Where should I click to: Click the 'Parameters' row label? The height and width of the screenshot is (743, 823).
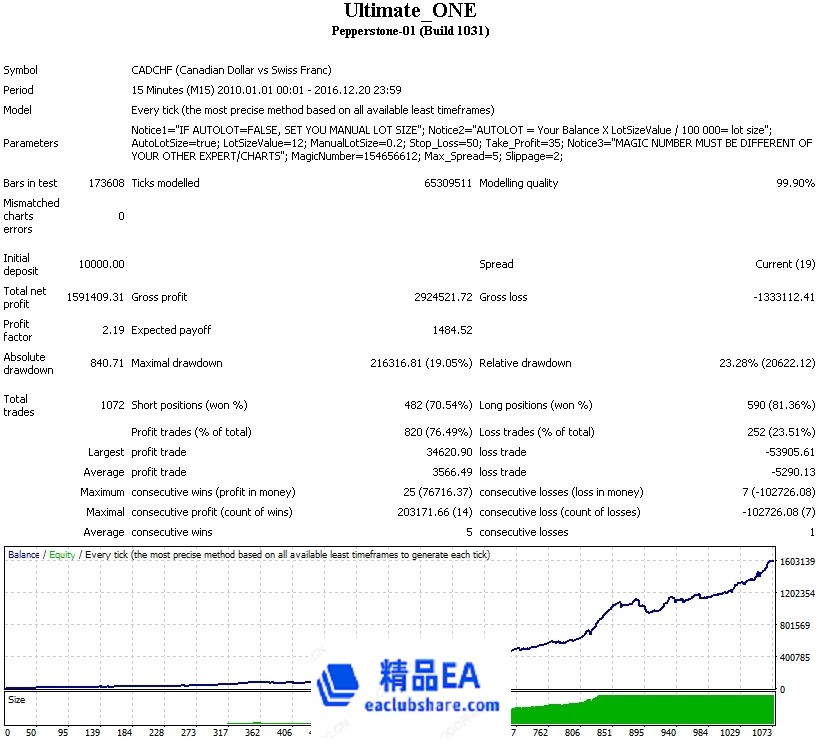(x=30, y=143)
